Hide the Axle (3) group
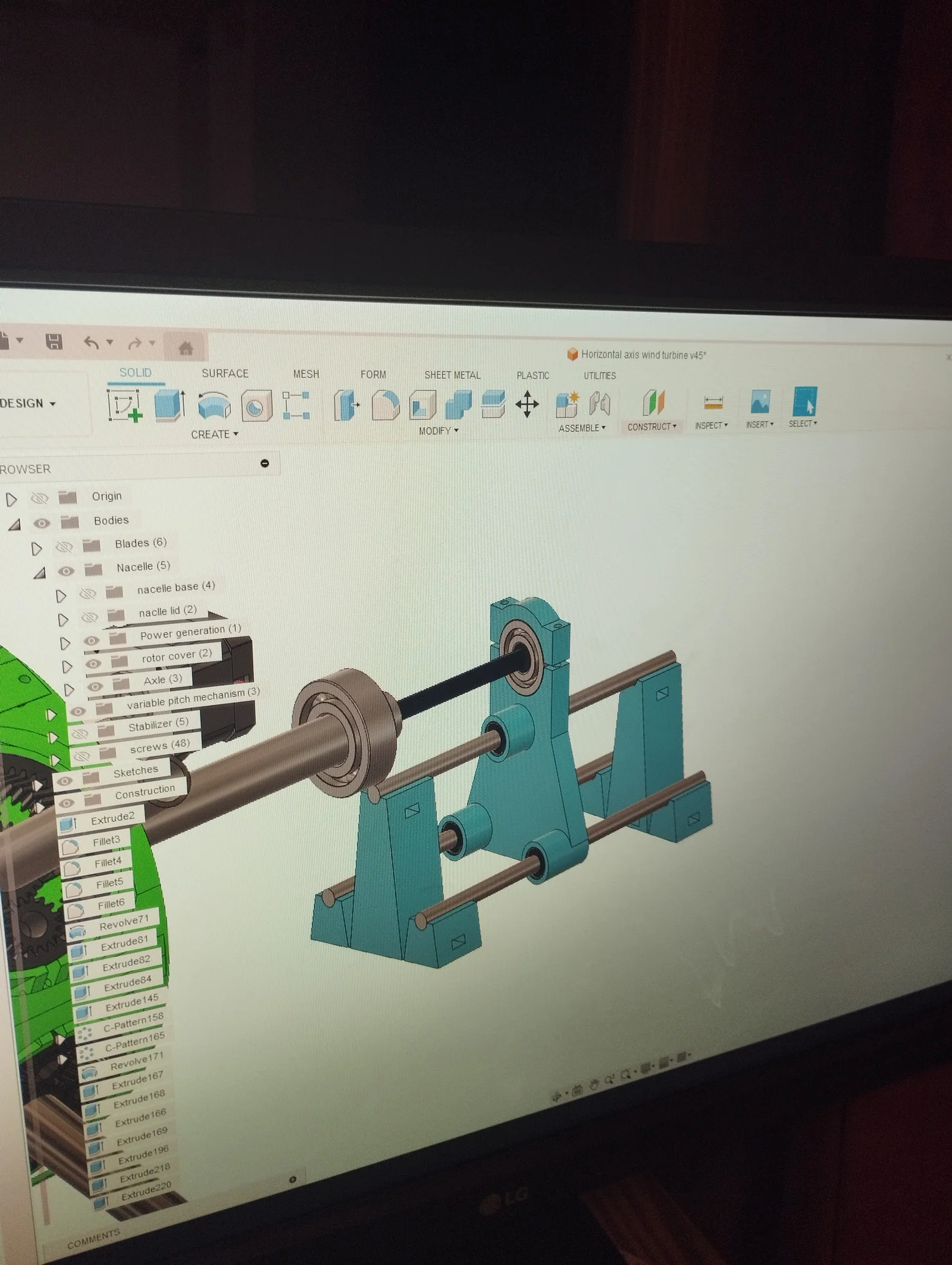The width and height of the screenshot is (952, 1265). pos(95,686)
